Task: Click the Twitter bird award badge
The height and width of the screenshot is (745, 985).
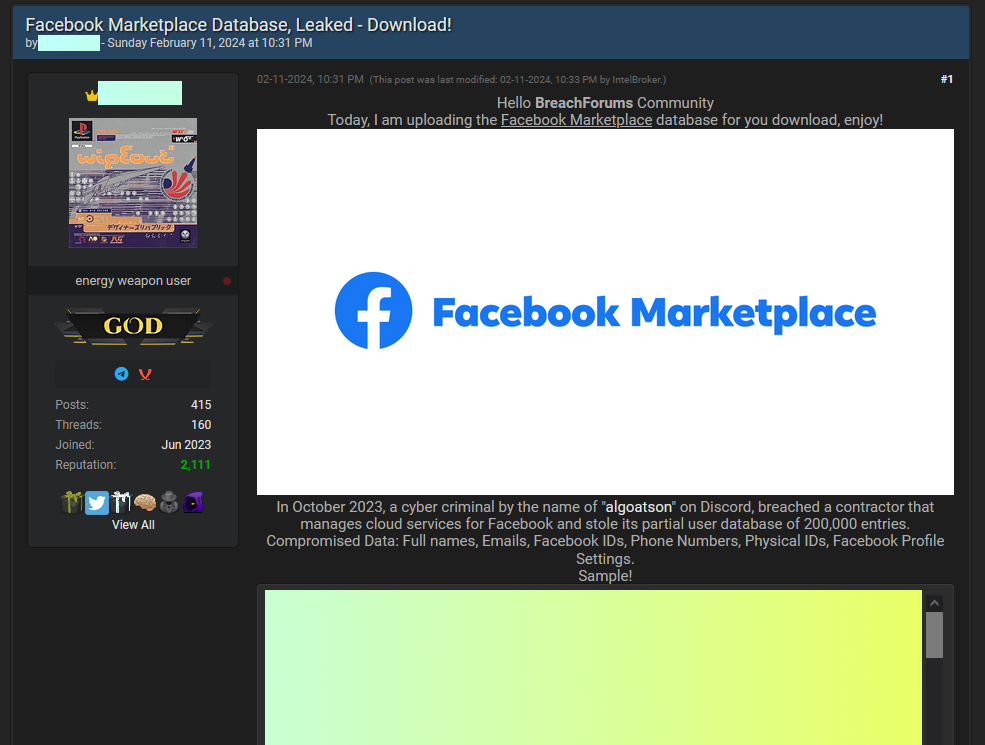Action: coord(96,502)
